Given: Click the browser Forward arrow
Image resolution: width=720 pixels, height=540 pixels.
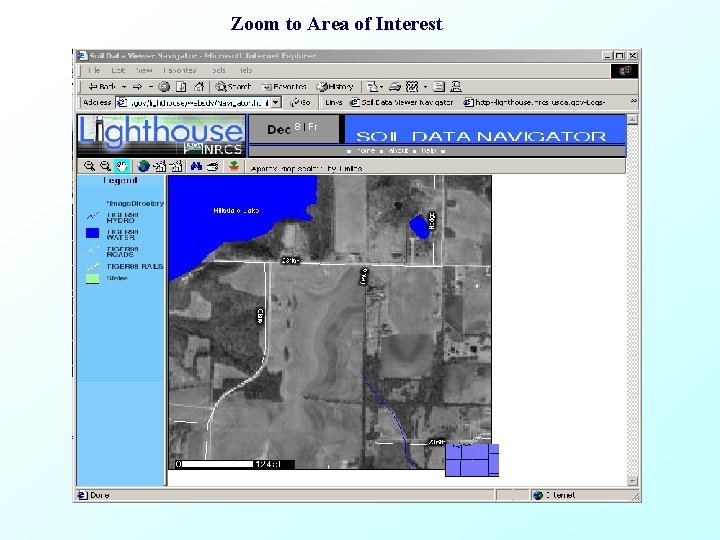Looking at the screenshot, I should click(x=137, y=86).
